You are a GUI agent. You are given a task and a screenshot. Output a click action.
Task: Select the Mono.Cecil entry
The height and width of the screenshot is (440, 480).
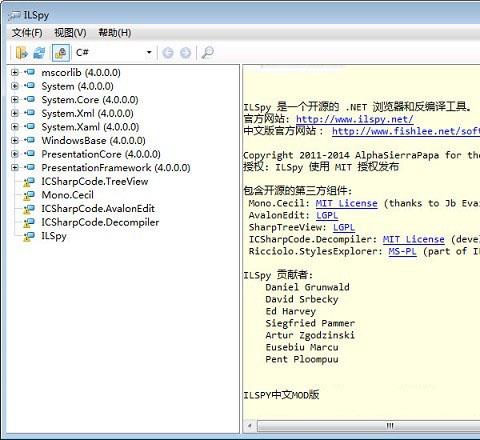coord(68,195)
